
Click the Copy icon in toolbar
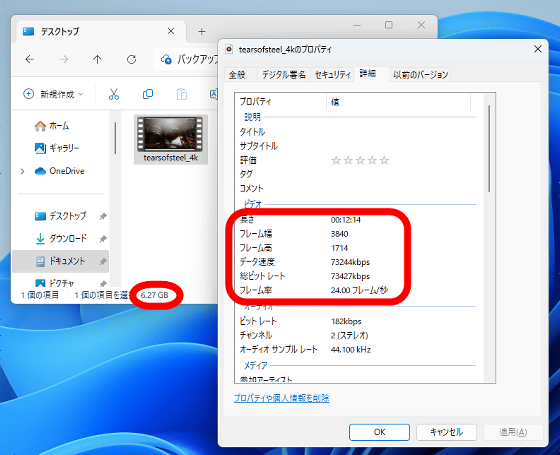[x=148, y=94]
